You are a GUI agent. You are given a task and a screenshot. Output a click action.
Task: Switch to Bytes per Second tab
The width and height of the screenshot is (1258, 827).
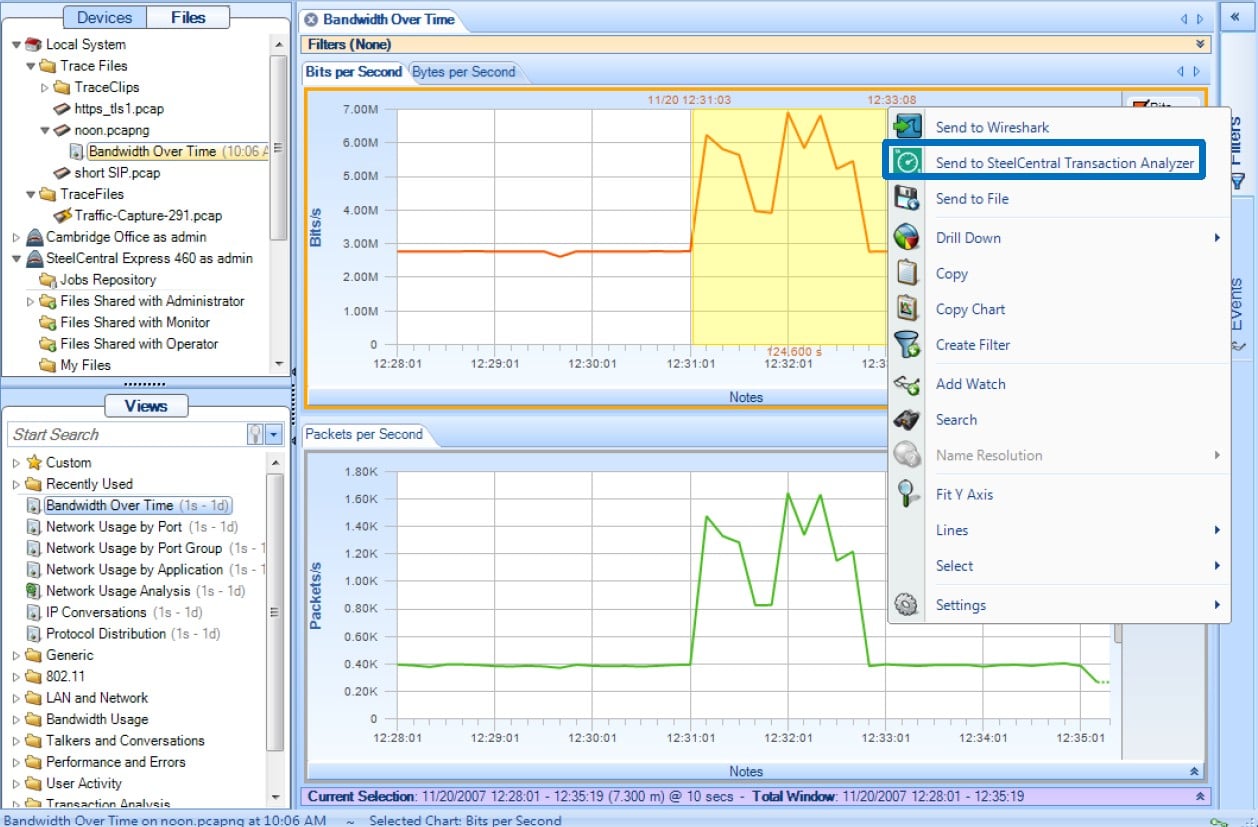pos(464,72)
